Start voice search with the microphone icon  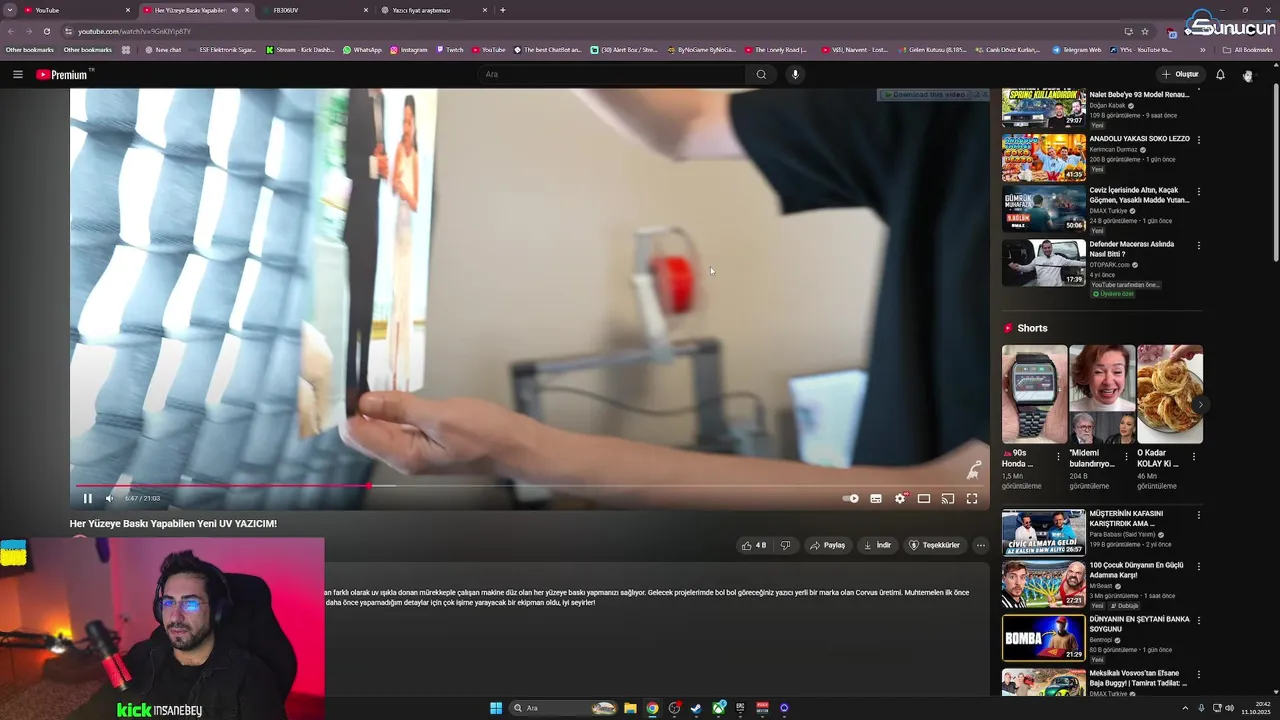coord(795,74)
